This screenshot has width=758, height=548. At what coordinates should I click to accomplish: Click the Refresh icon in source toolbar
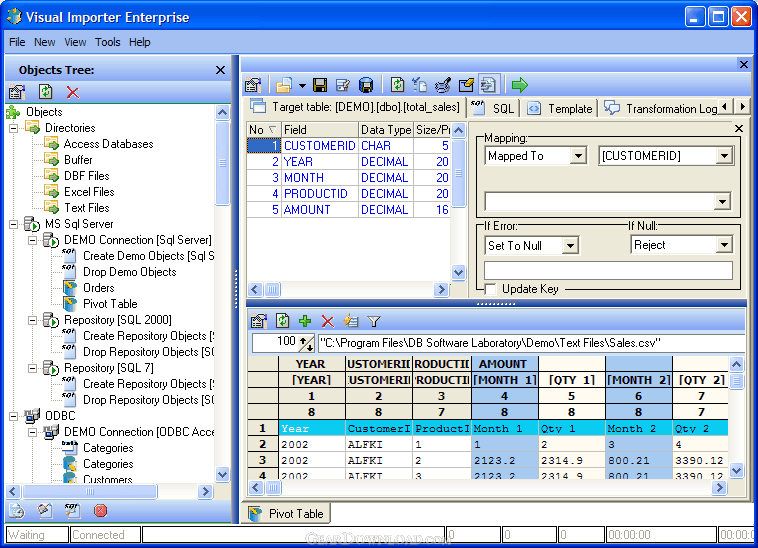[282, 320]
